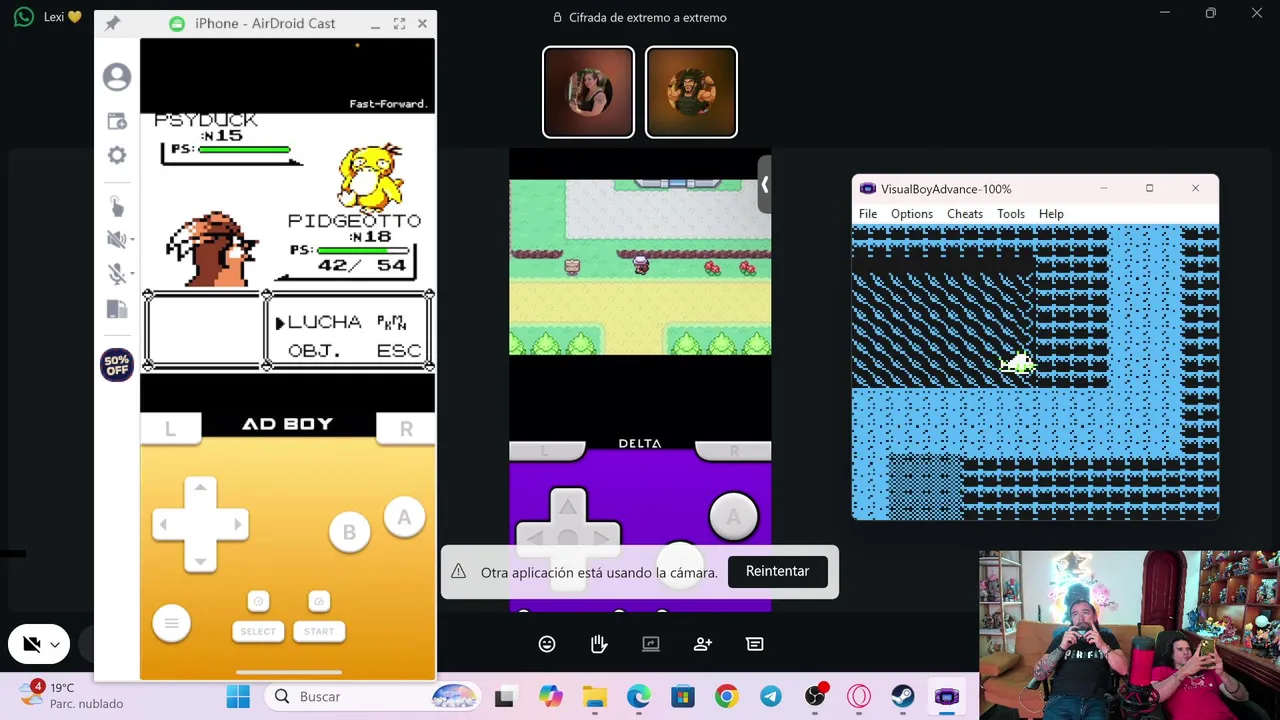Tap Delta emulator A button
The width and height of the screenshot is (1280, 720).
pyautogui.click(x=733, y=516)
